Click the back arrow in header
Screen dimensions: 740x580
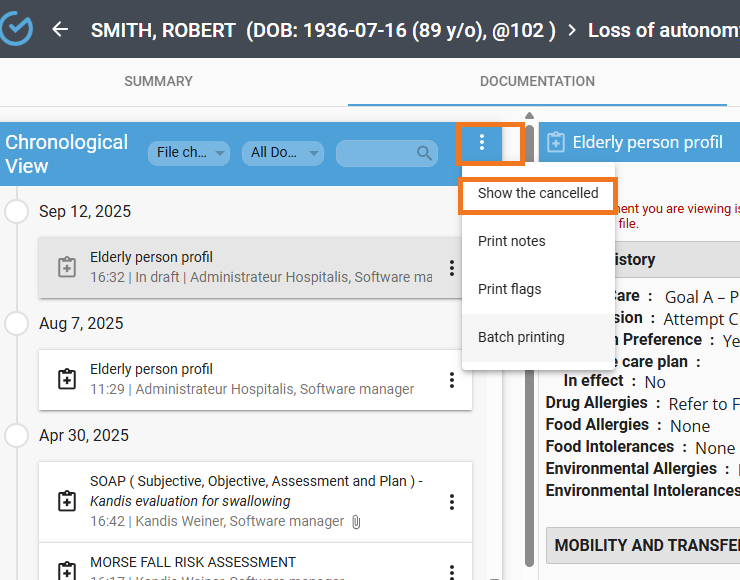click(60, 29)
